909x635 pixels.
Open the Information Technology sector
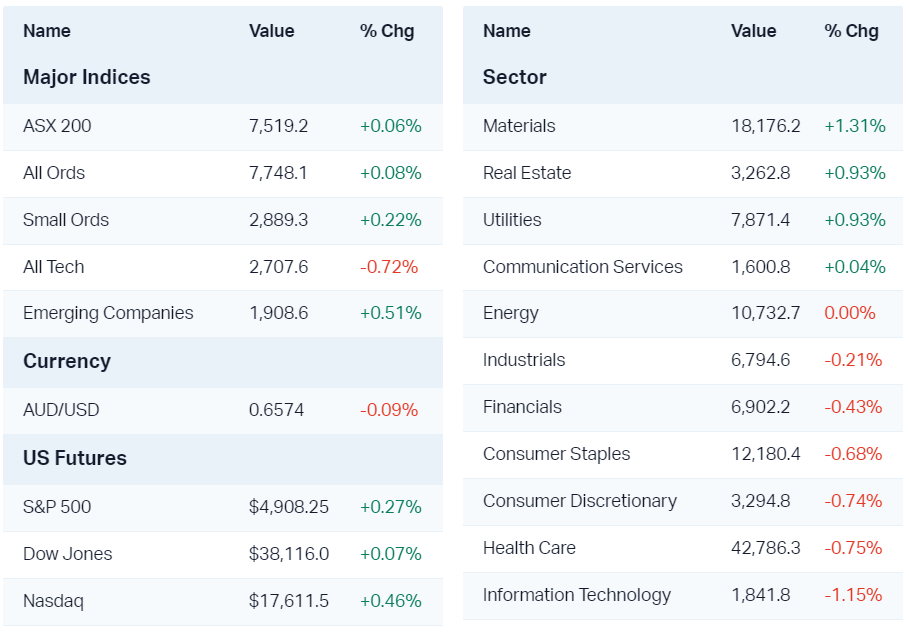point(577,595)
